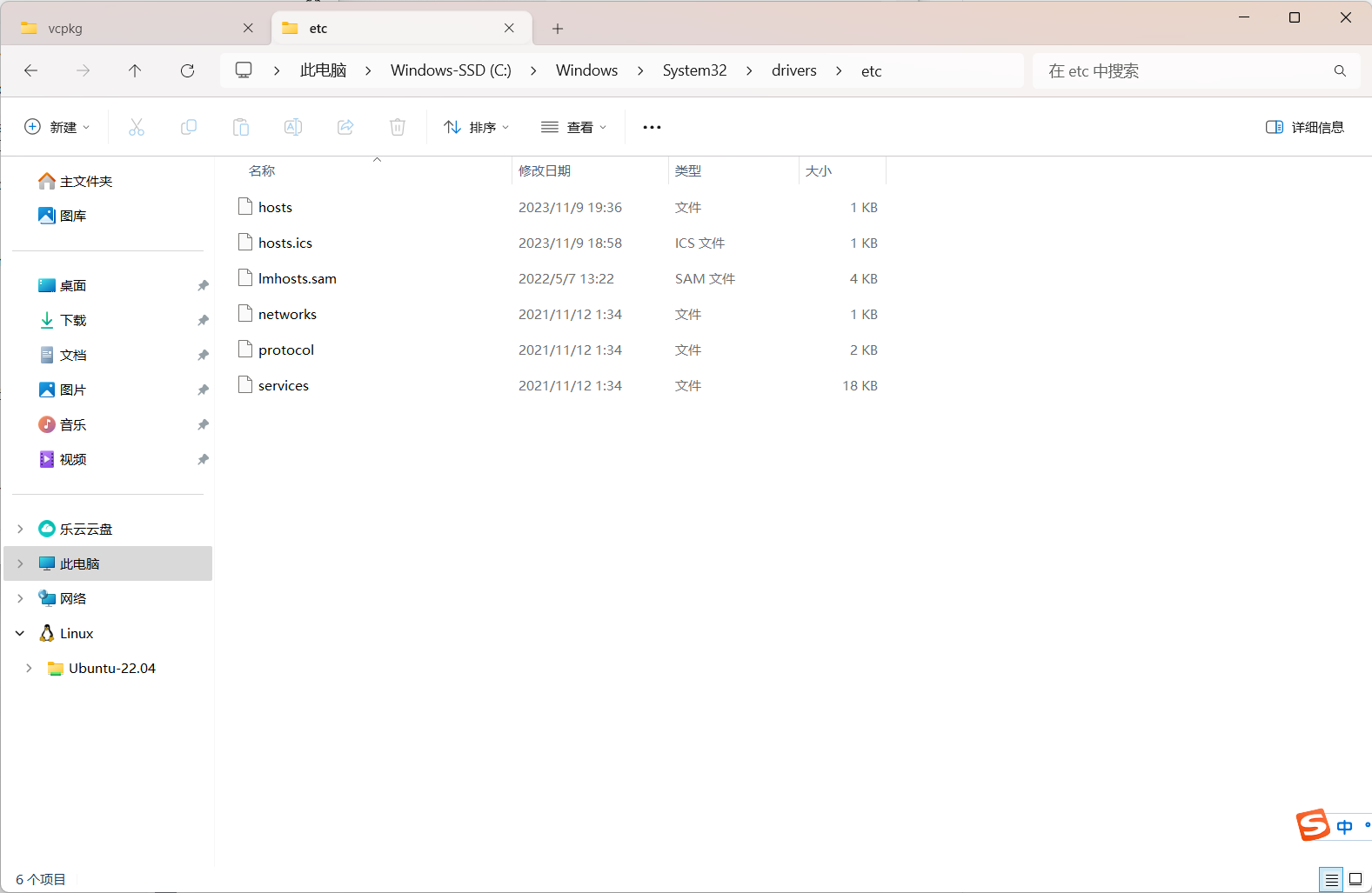The height and width of the screenshot is (893, 1372).
Task: Open chevron dropdown after Windows breadcrumb
Action: point(640,70)
